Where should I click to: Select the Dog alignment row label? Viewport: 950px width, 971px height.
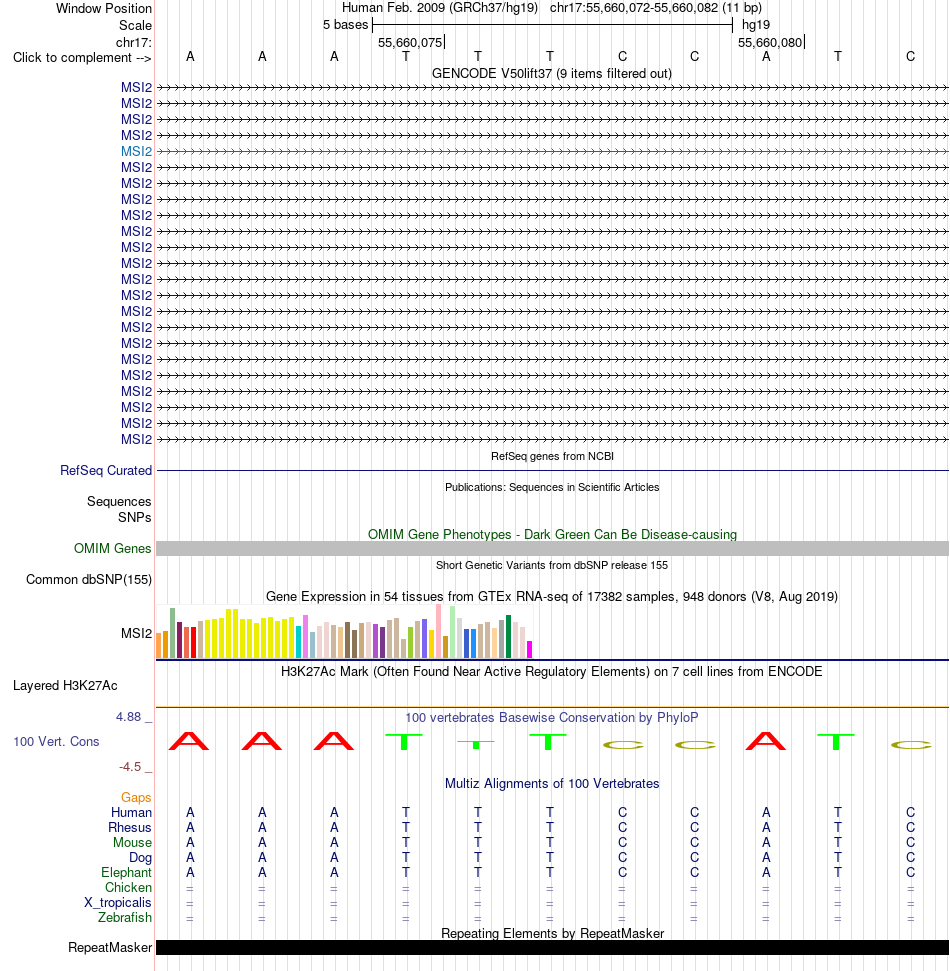pyautogui.click(x=140, y=858)
